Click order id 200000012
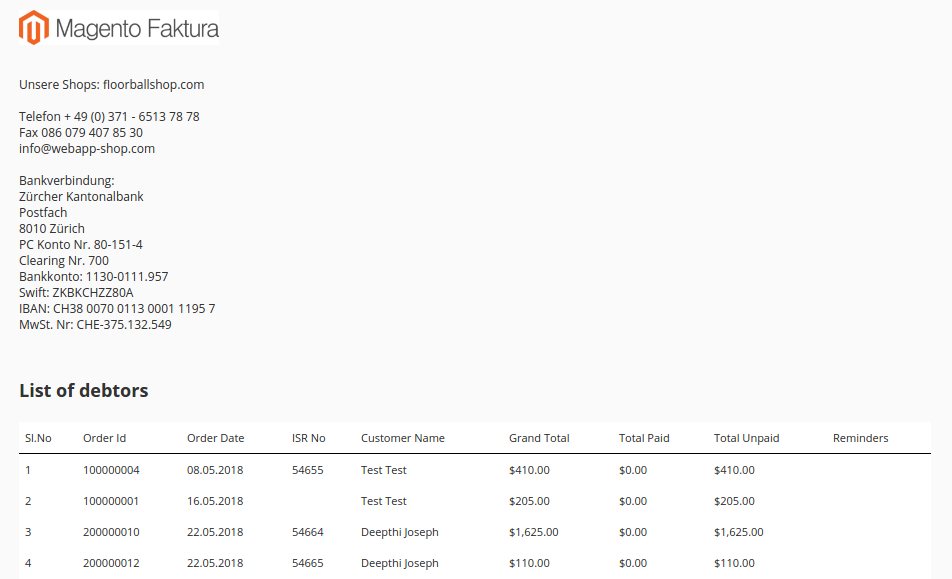The height and width of the screenshot is (579, 952). click(x=111, y=563)
